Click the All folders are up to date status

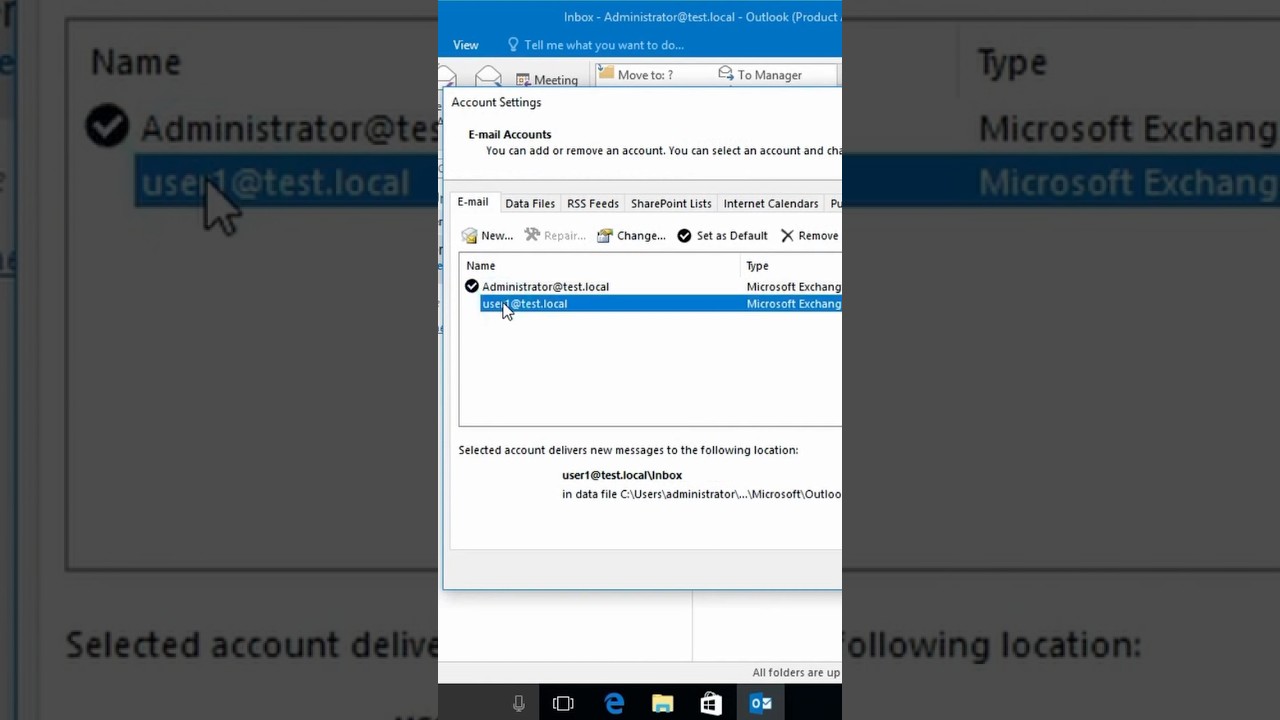(796, 673)
